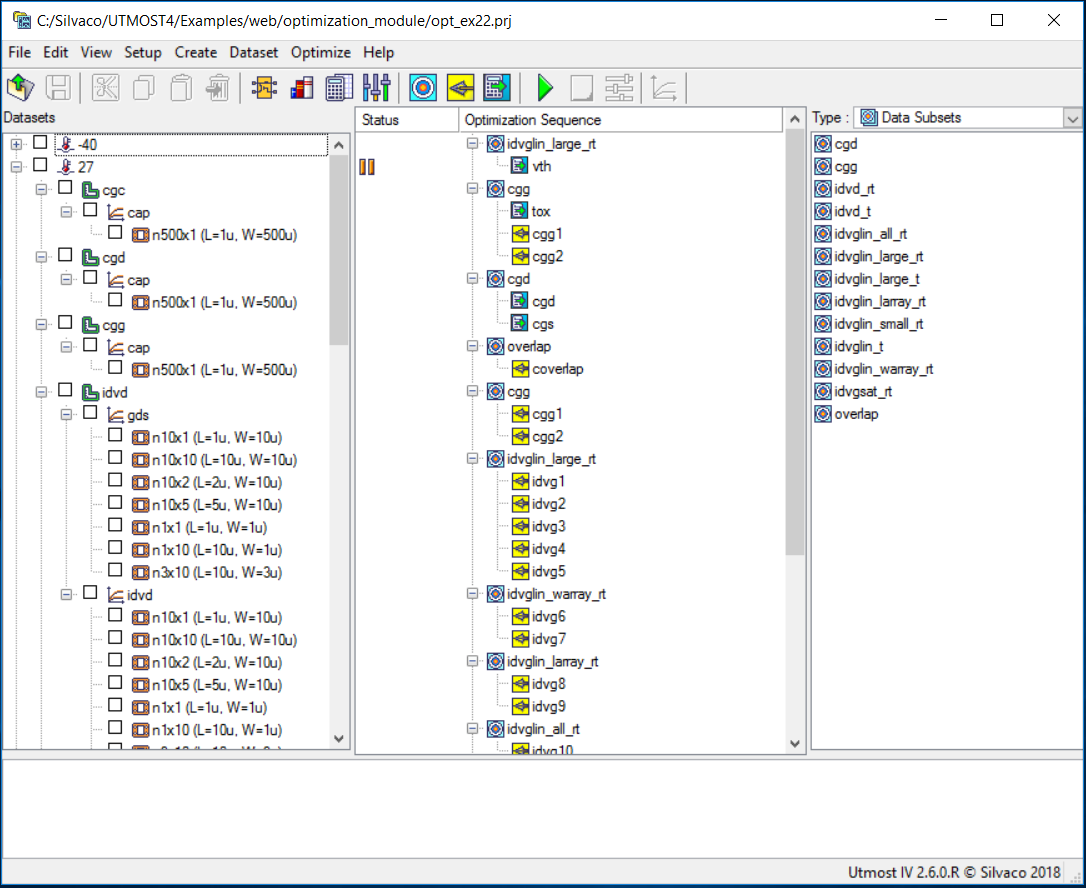The width and height of the screenshot is (1086, 888).
Task: Collapse the overlap sequence node
Action: coord(472,346)
